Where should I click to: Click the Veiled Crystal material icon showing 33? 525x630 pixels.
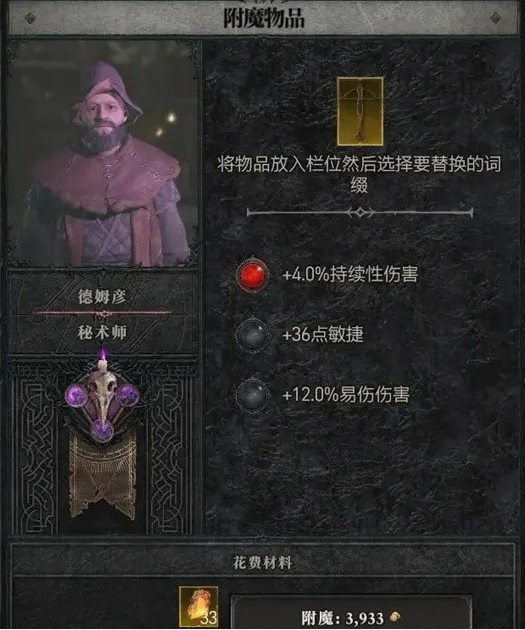pos(198,607)
